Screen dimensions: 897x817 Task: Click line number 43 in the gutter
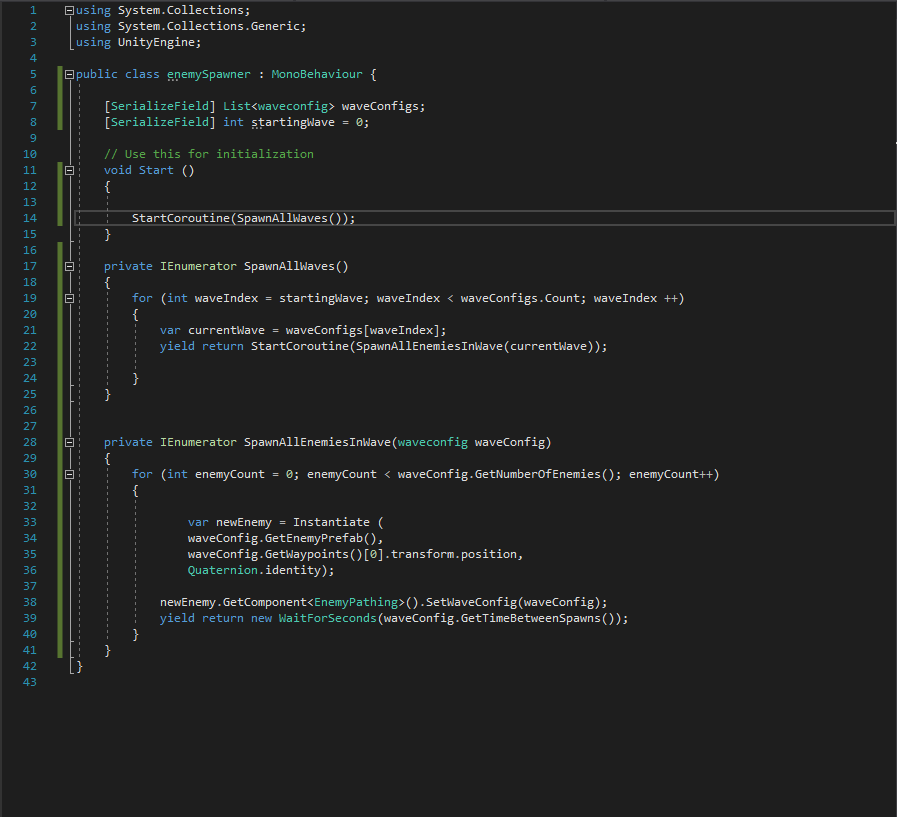(29, 682)
